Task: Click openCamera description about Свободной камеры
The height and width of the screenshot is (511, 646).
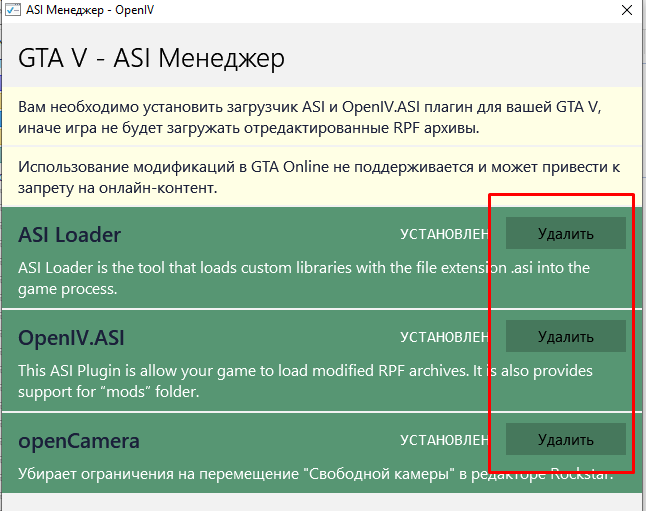Action: click(316, 474)
